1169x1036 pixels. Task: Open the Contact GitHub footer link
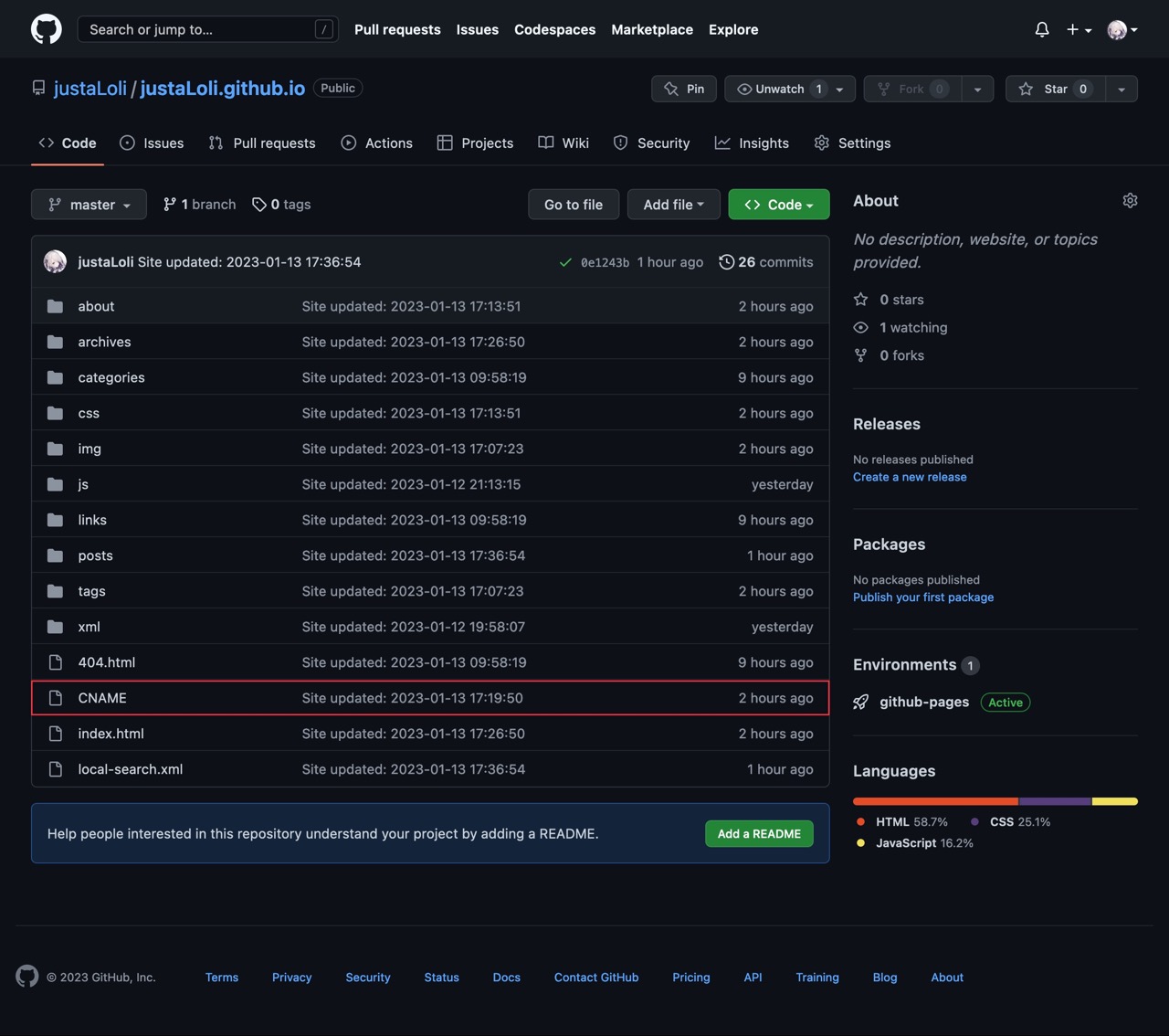[x=596, y=978]
